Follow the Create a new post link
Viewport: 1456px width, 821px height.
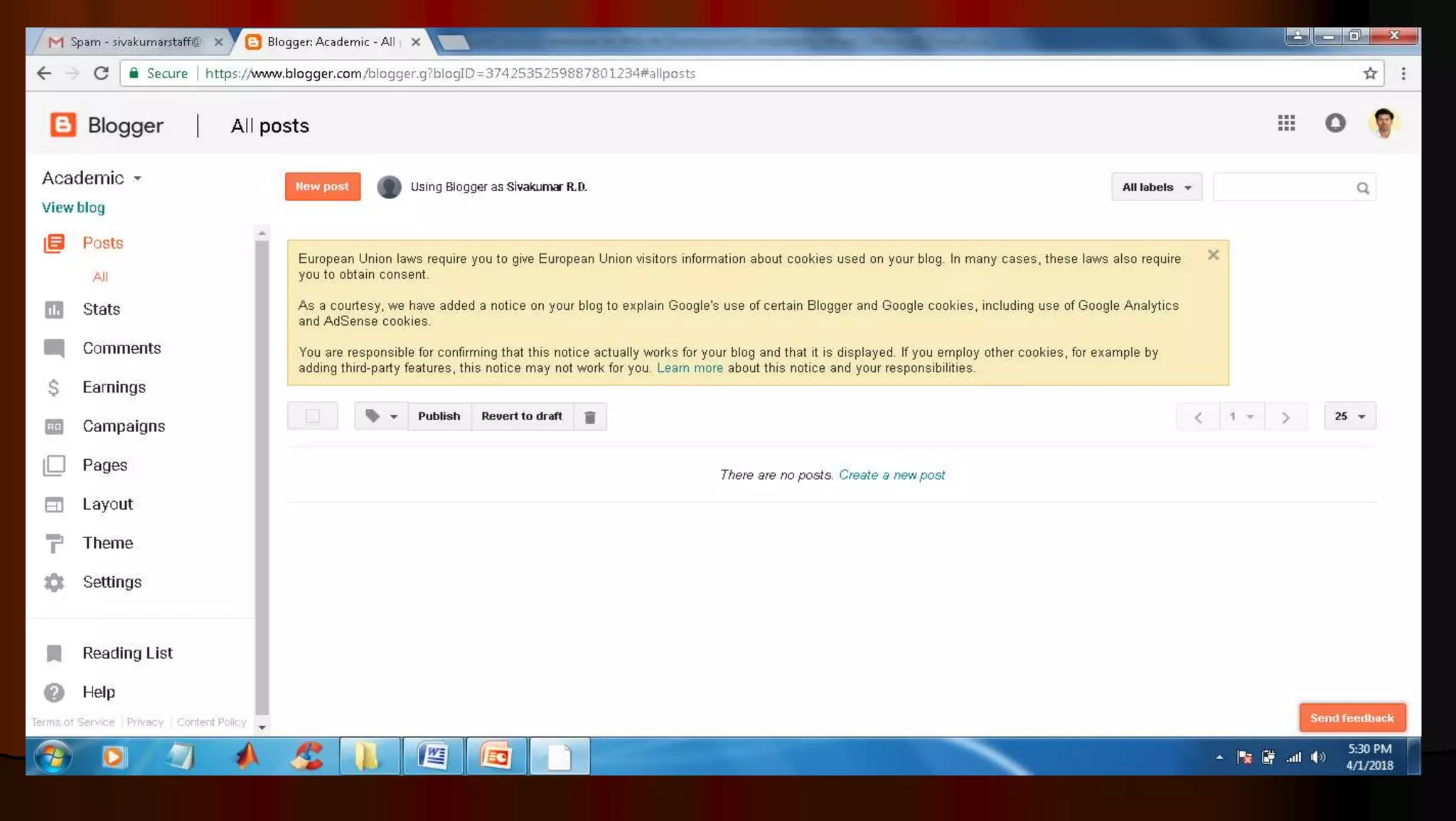(892, 475)
